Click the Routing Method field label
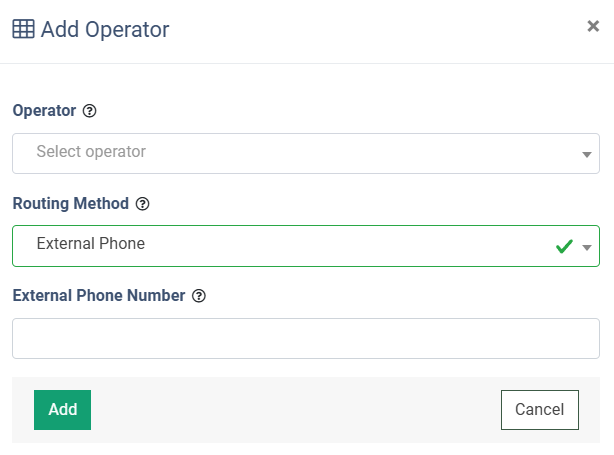 pos(70,204)
